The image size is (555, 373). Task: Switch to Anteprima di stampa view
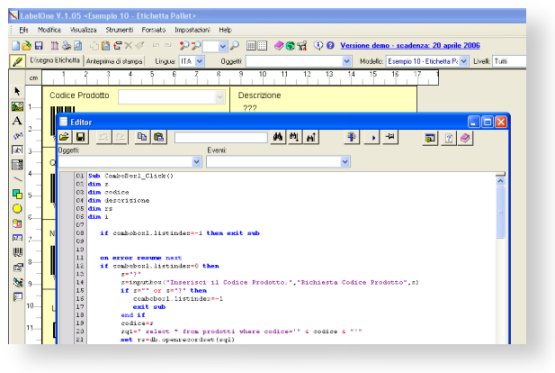tap(114, 61)
